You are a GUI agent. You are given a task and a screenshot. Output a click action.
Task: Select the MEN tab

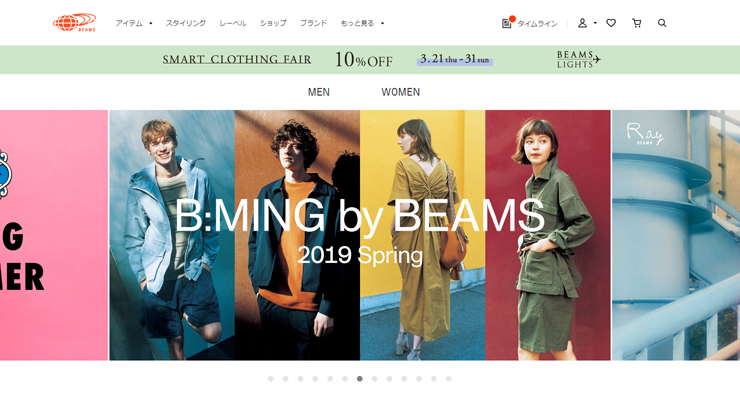click(x=319, y=92)
